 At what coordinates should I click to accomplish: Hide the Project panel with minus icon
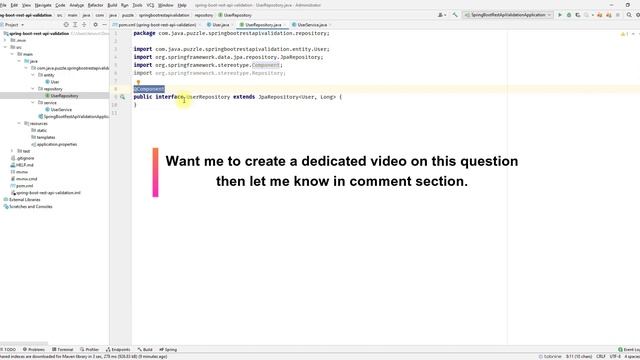(x=104, y=25)
